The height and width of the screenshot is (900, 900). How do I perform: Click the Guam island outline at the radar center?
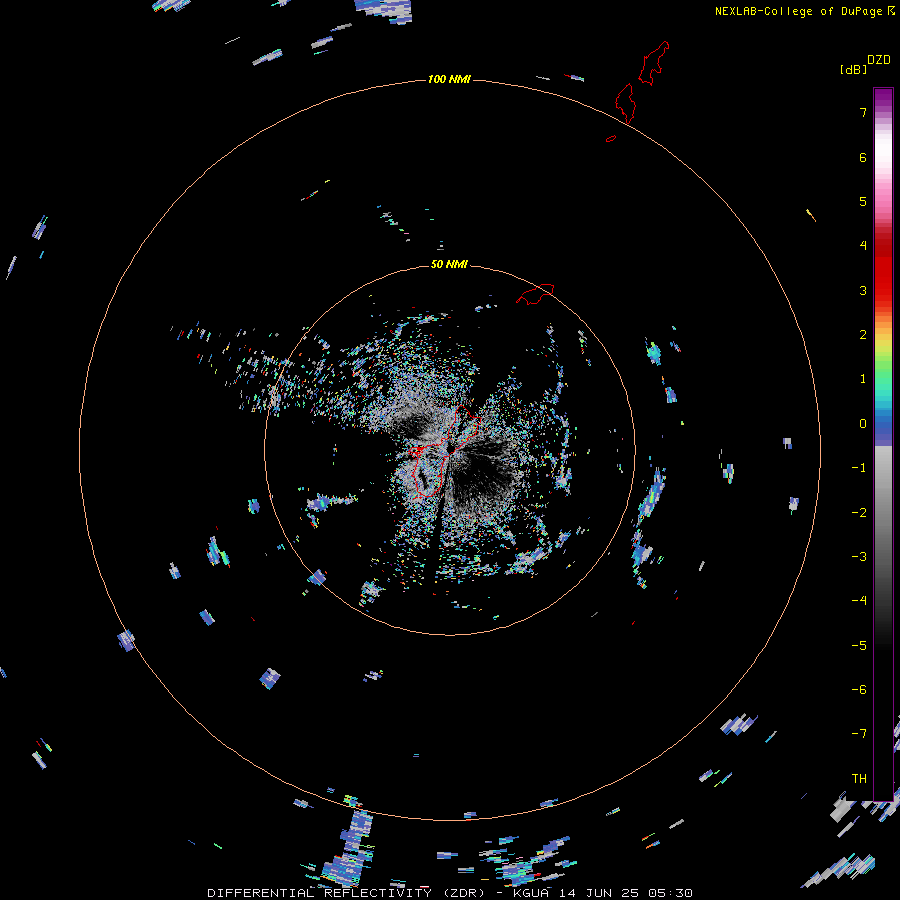click(x=445, y=451)
